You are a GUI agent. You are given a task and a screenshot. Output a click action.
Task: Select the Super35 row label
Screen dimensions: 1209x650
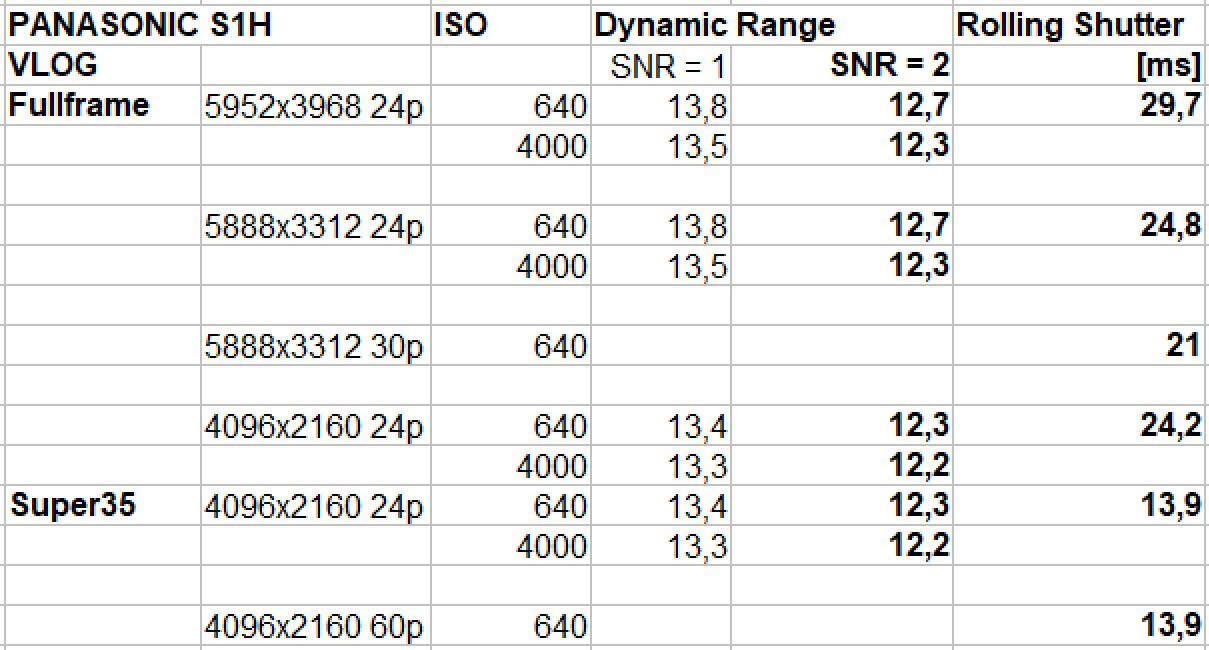(72, 505)
